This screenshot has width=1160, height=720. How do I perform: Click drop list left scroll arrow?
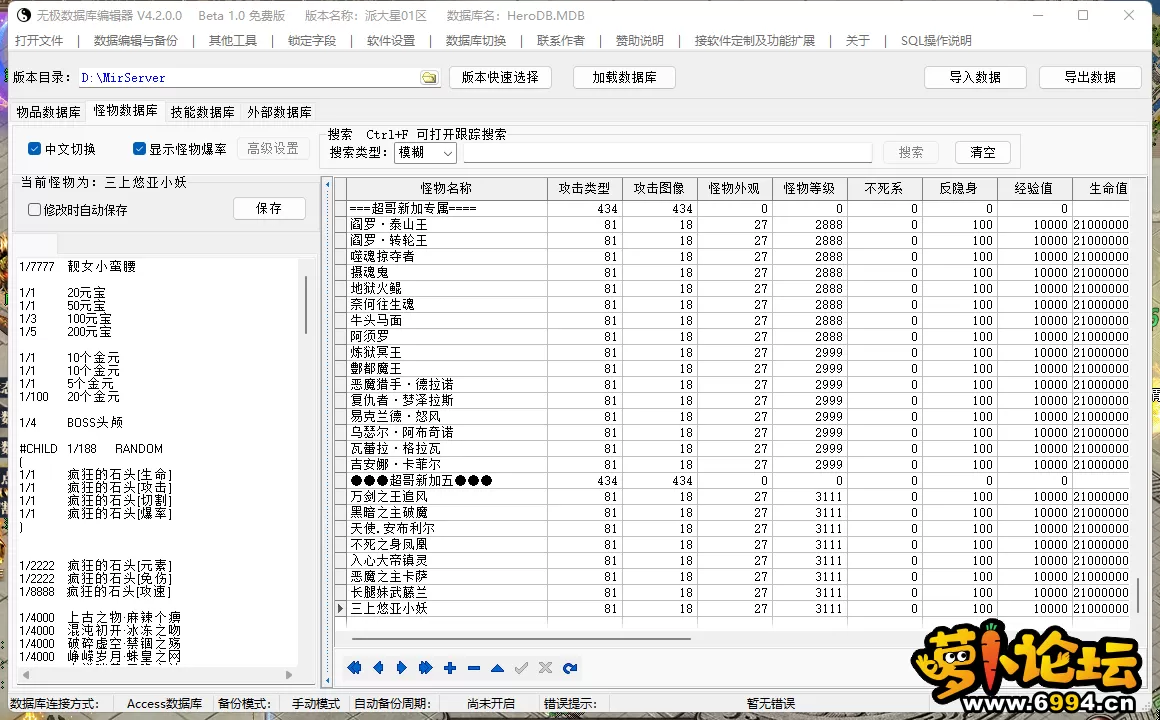click(26, 675)
